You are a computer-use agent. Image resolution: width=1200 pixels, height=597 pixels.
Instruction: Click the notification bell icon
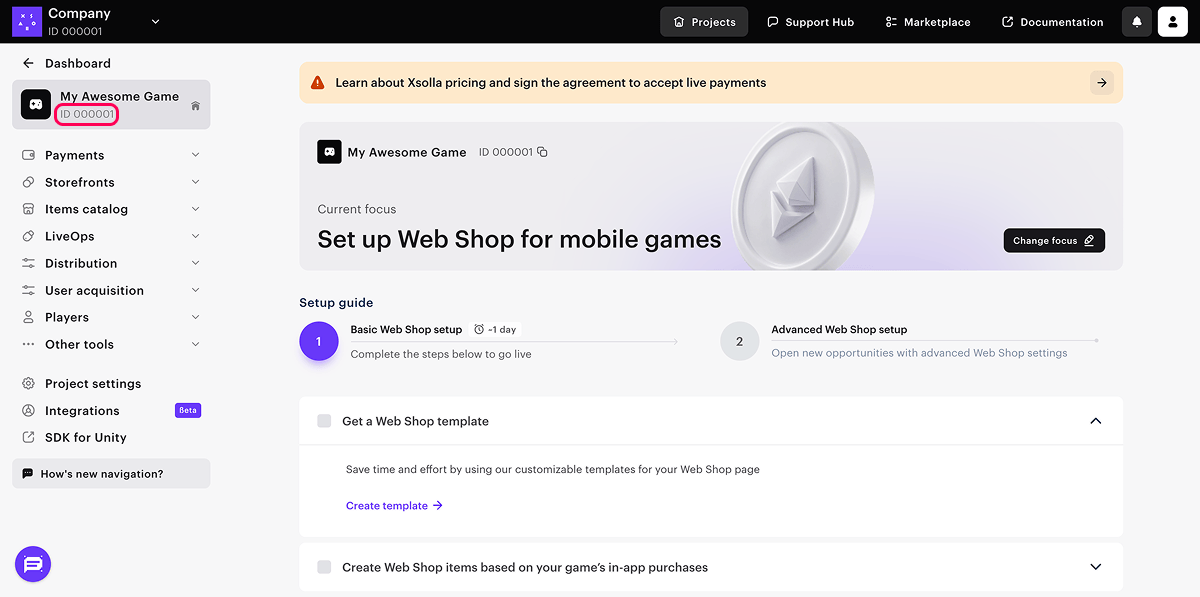pos(1137,22)
